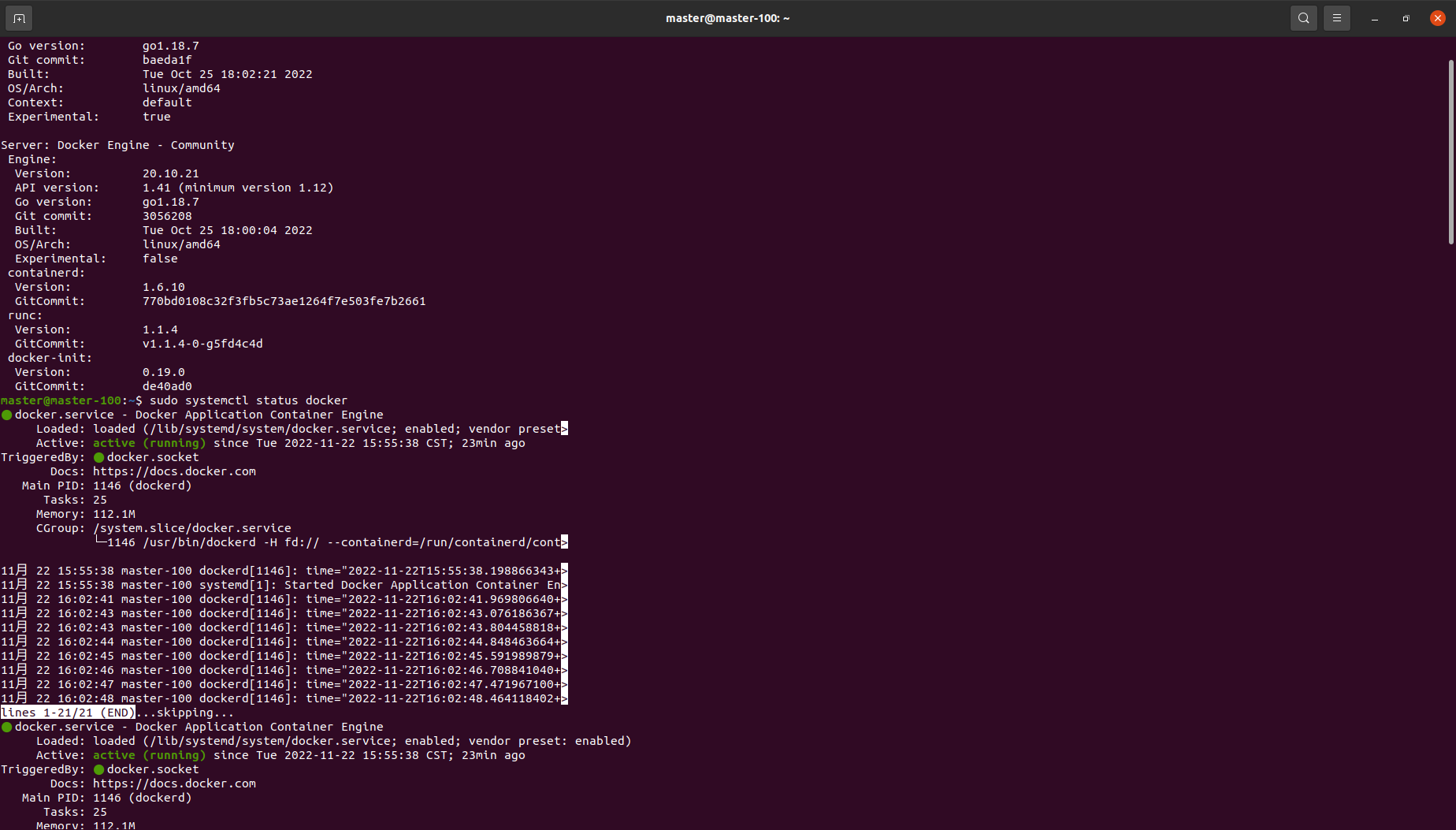This screenshot has width=1456, height=830.
Task: Click the 'Built: Tue Oct 25 18:00:04 2022' value
Action: [x=228, y=230]
